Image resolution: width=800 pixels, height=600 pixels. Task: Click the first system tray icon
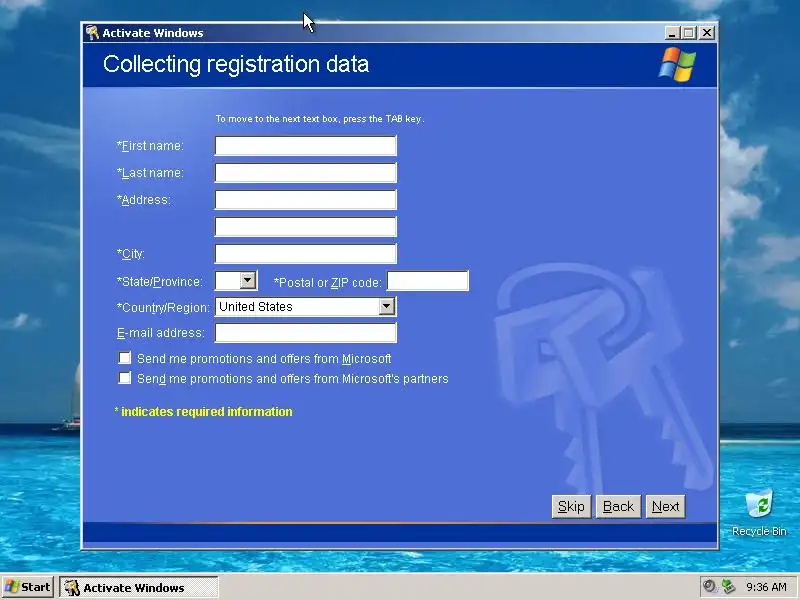pos(709,586)
